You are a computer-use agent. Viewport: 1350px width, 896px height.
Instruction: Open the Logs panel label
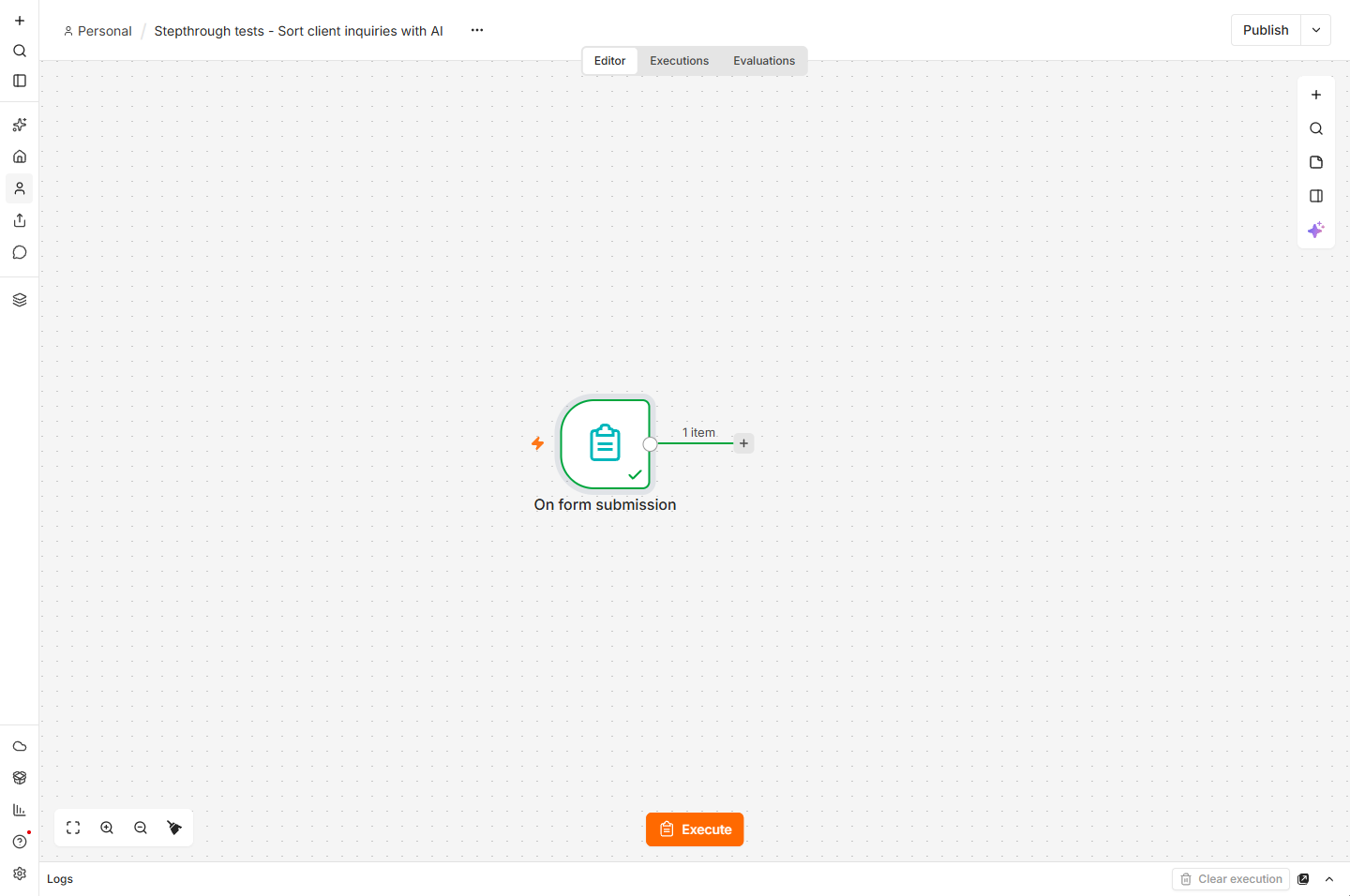click(x=60, y=879)
